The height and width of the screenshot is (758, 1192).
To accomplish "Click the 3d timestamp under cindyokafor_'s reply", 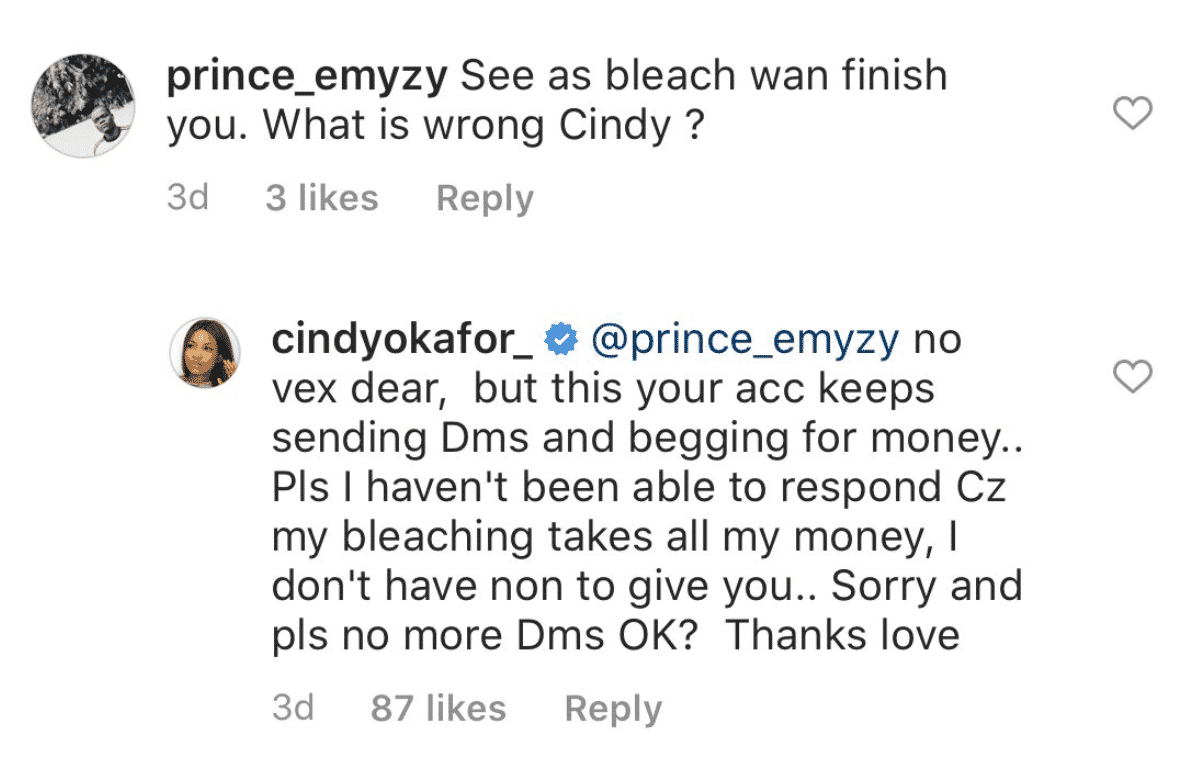I will click(x=292, y=709).
